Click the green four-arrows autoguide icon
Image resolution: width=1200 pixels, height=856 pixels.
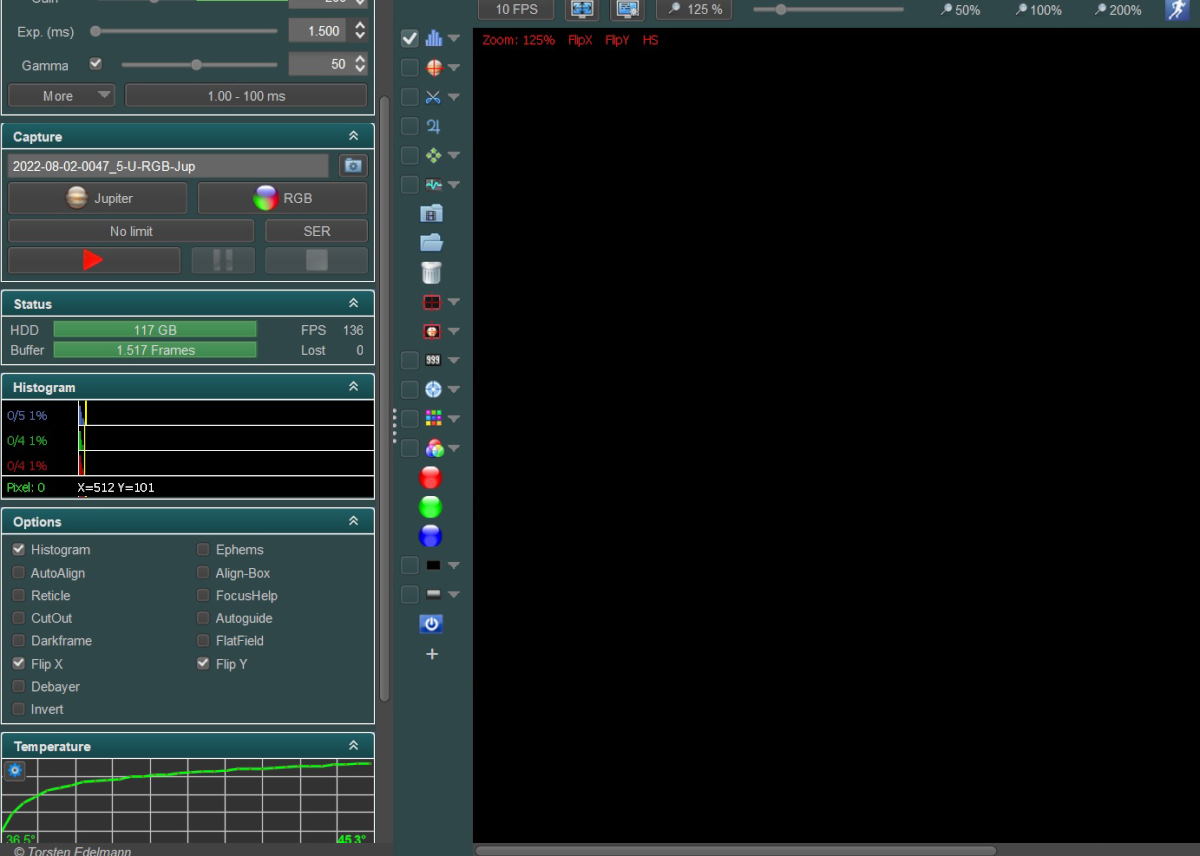(433, 155)
